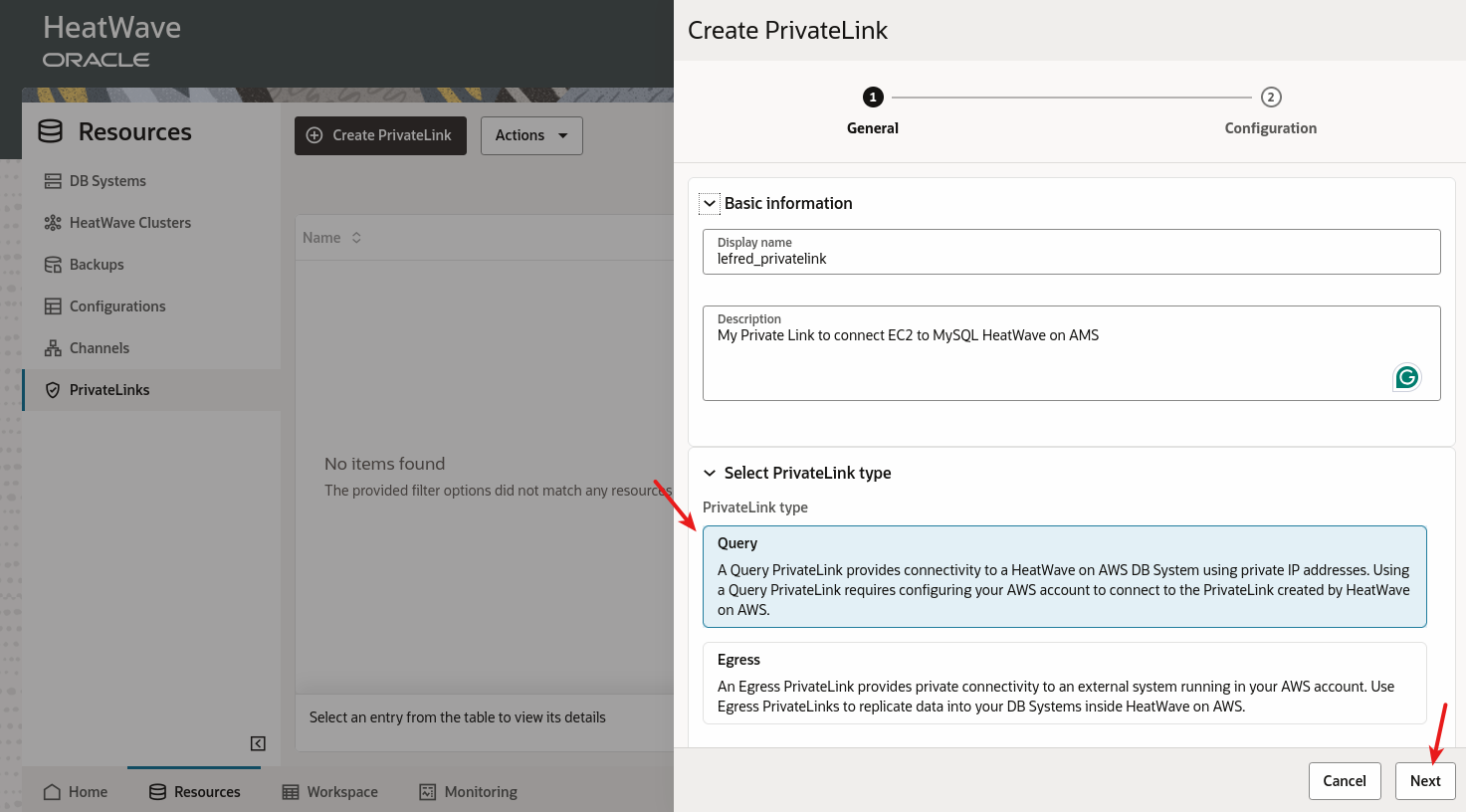Screen dimensions: 1466x812
Task: Collapse the sidebar with the panel icon
Action: 258,743
